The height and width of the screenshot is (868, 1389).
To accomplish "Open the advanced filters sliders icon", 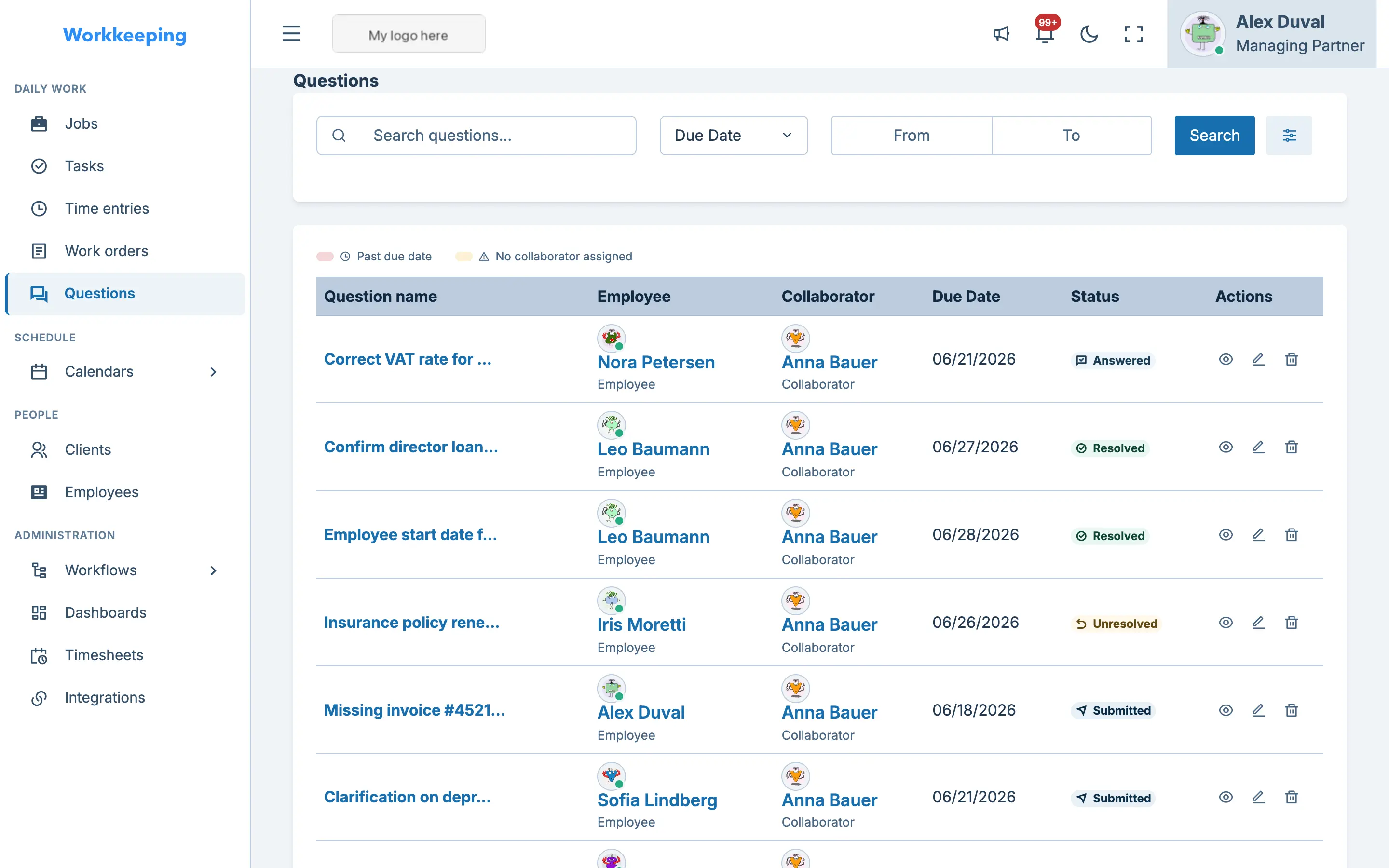I will click(x=1289, y=136).
